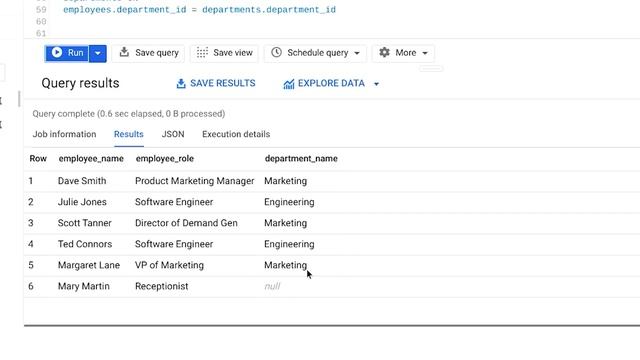Select the Julie Jones cell
The height and width of the screenshot is (360, 640).
click(82, 202)
